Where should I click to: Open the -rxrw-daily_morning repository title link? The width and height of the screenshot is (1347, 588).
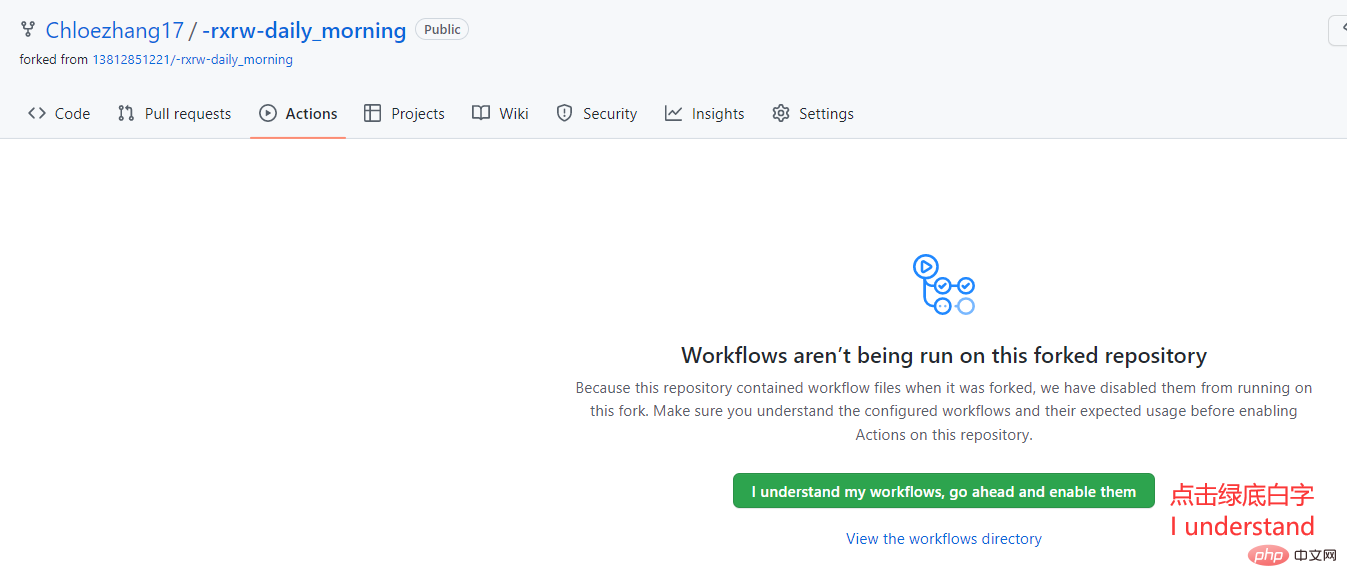[x=304, y=31]
